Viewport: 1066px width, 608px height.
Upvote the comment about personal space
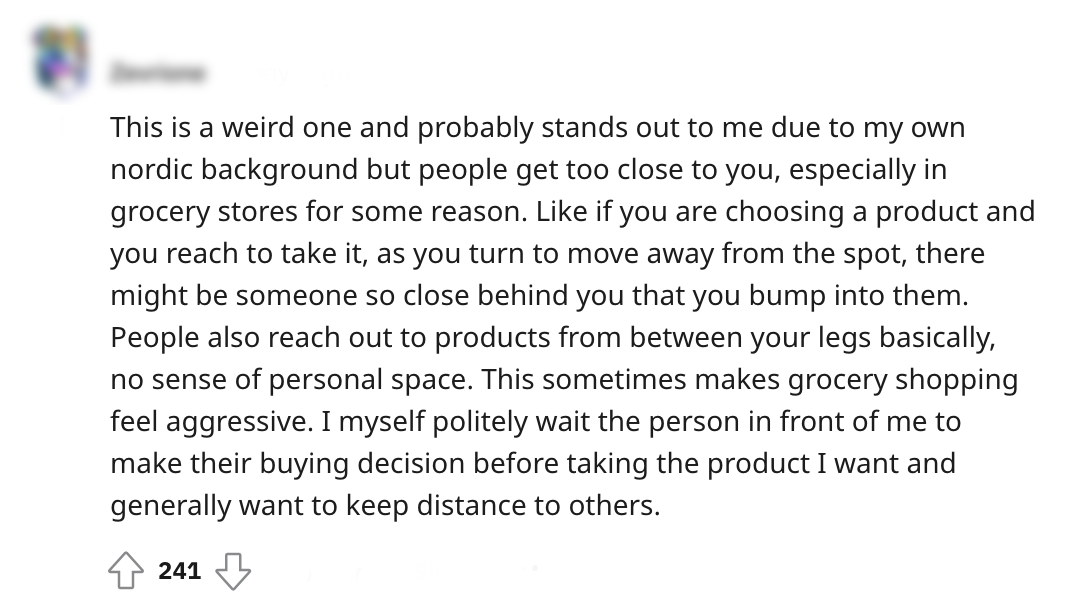coord(126,572)
